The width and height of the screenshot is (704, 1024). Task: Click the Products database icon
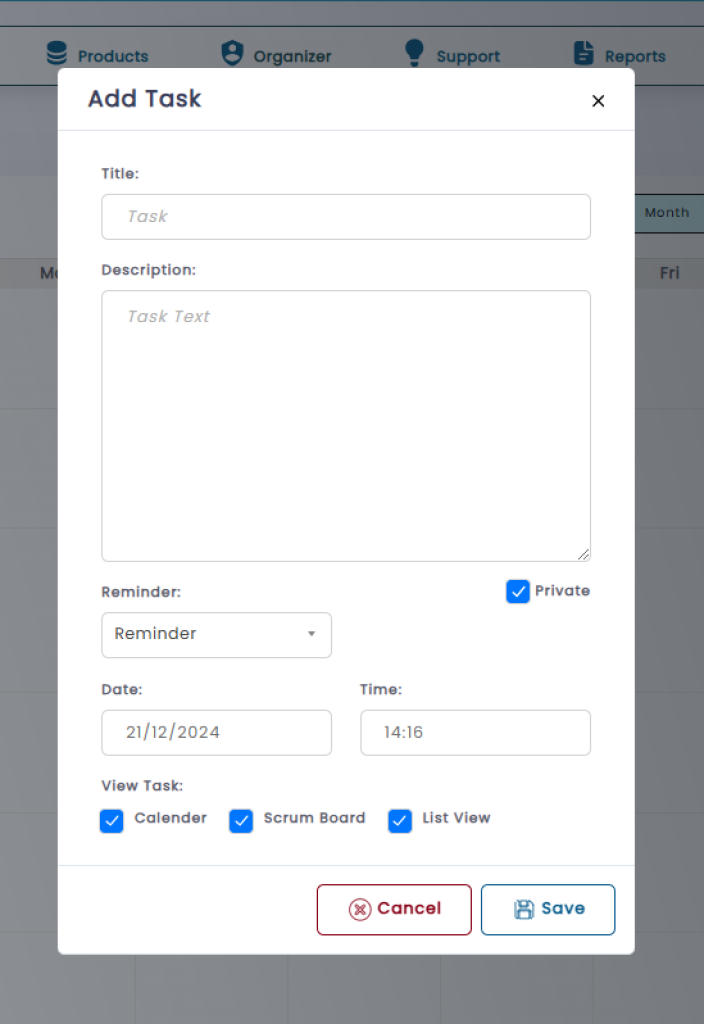(x=57, y=53)
